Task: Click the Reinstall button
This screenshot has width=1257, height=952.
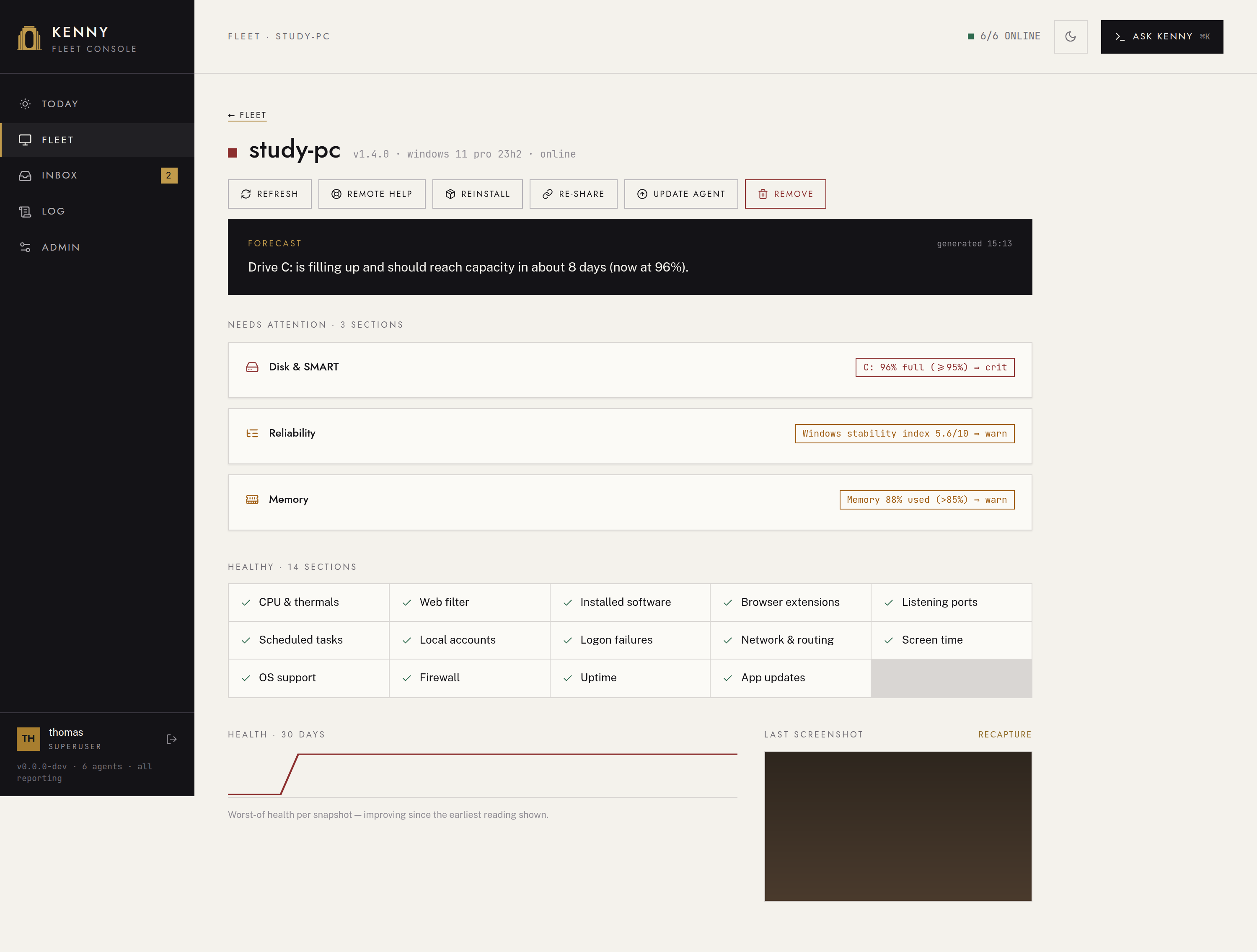Action: click(x=477, y=194)
